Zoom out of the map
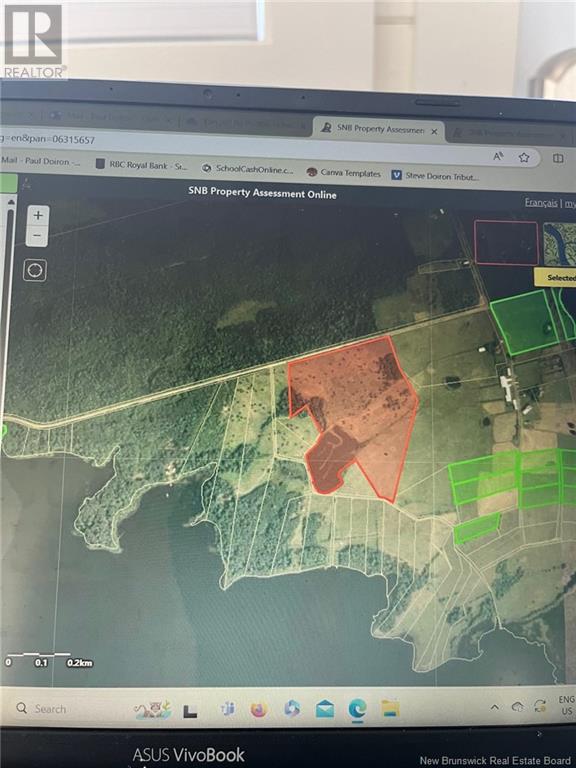 tap(38, 236)
